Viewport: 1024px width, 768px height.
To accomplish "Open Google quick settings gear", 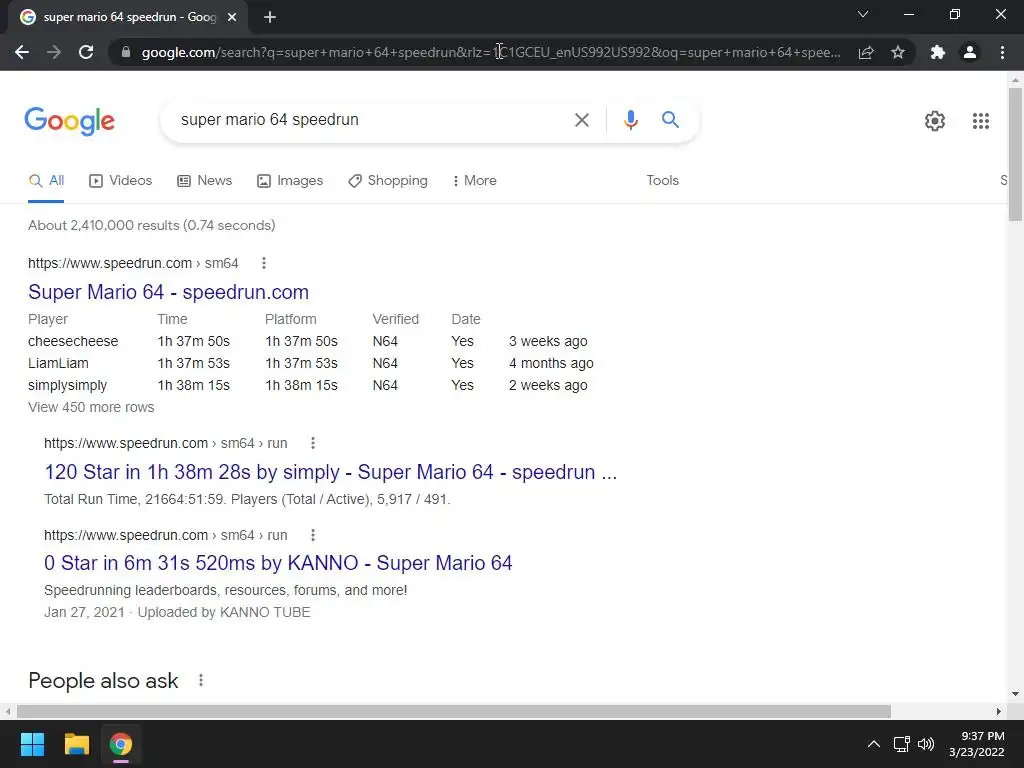I will (x=935, y=121).
